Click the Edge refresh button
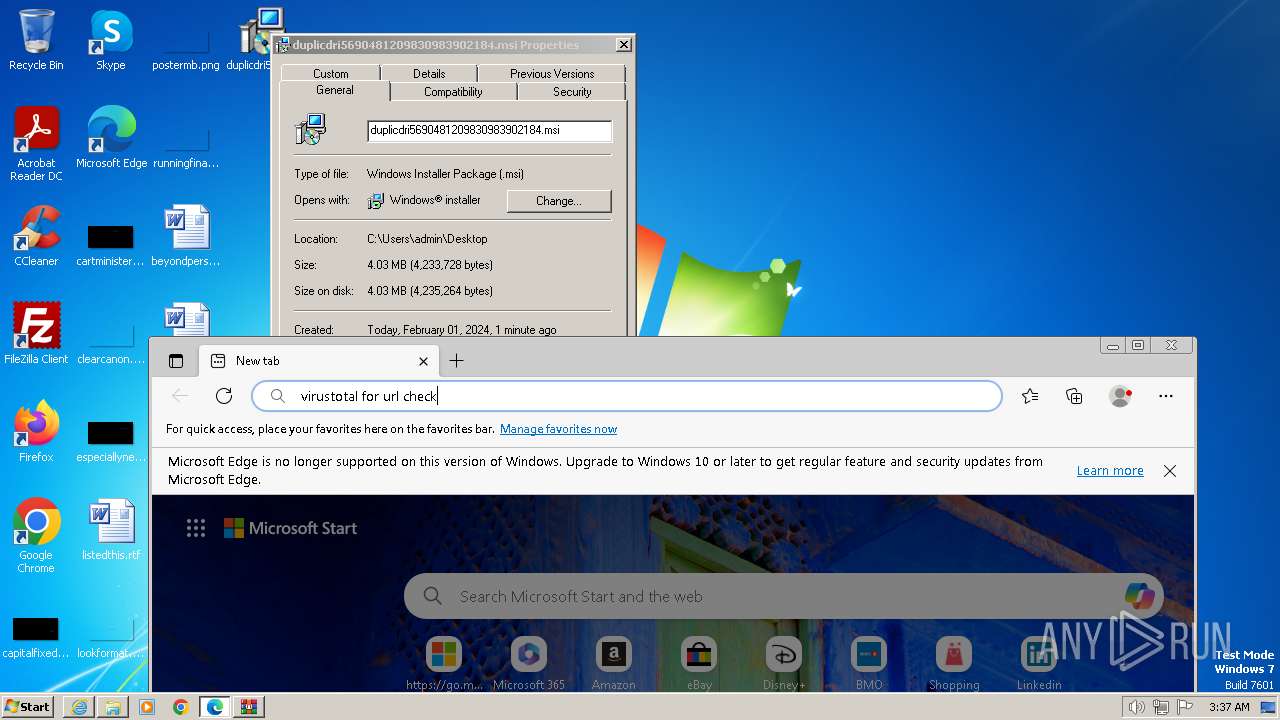Viewport: 1280px width, 720px height. (x=224, y=396)
